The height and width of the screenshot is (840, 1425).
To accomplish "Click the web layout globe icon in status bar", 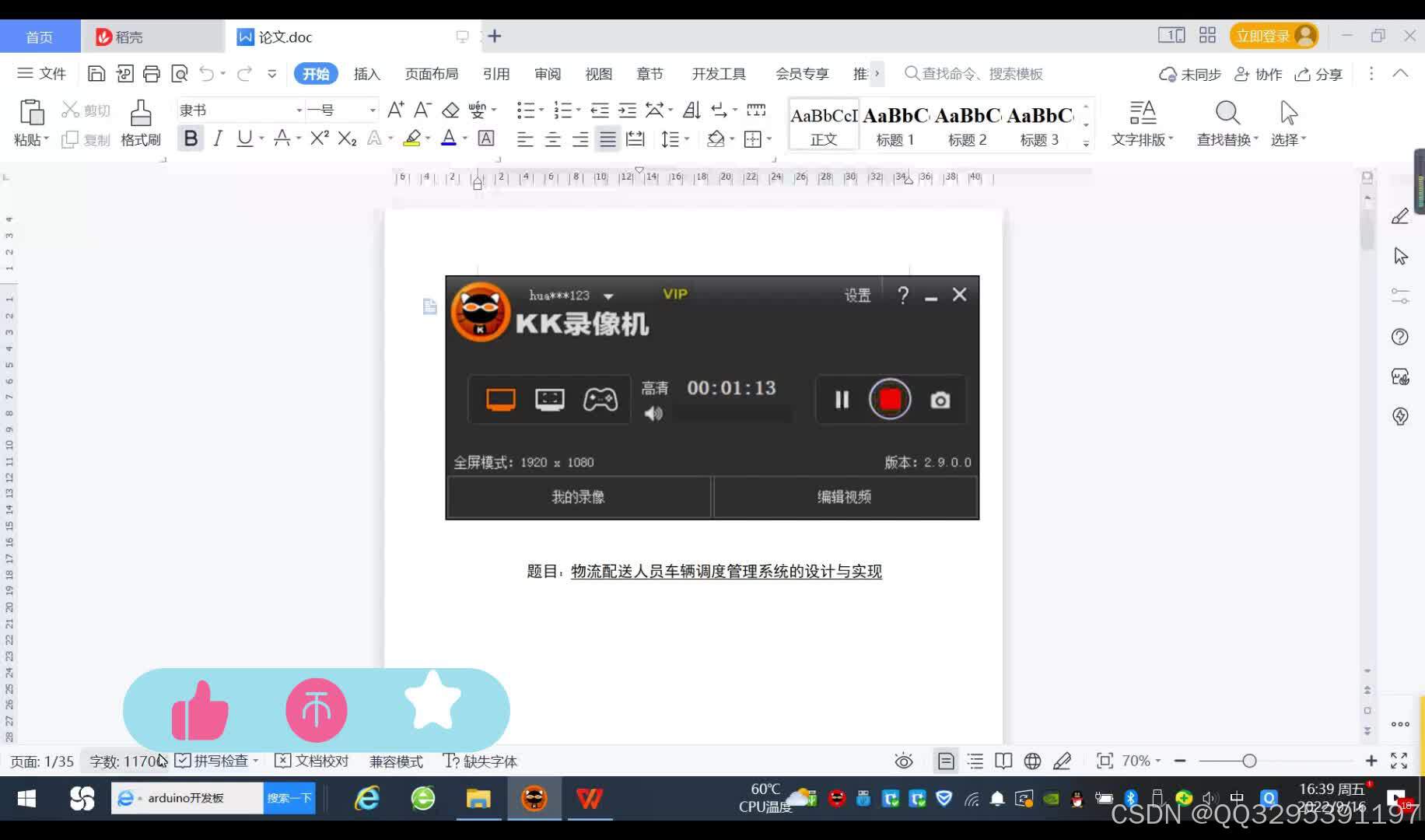I will pos(1032,761).
